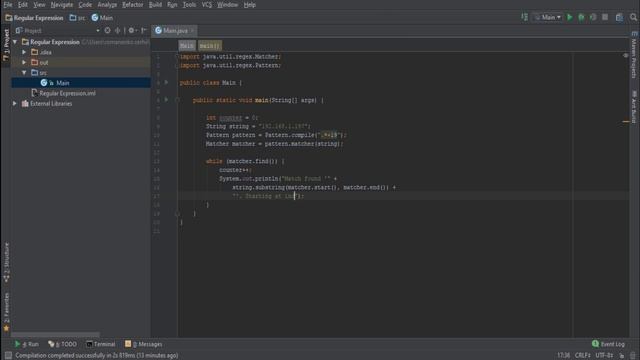
Task: Click Regular Expression navigation bar crumb
Action: [x=34, y=18]
